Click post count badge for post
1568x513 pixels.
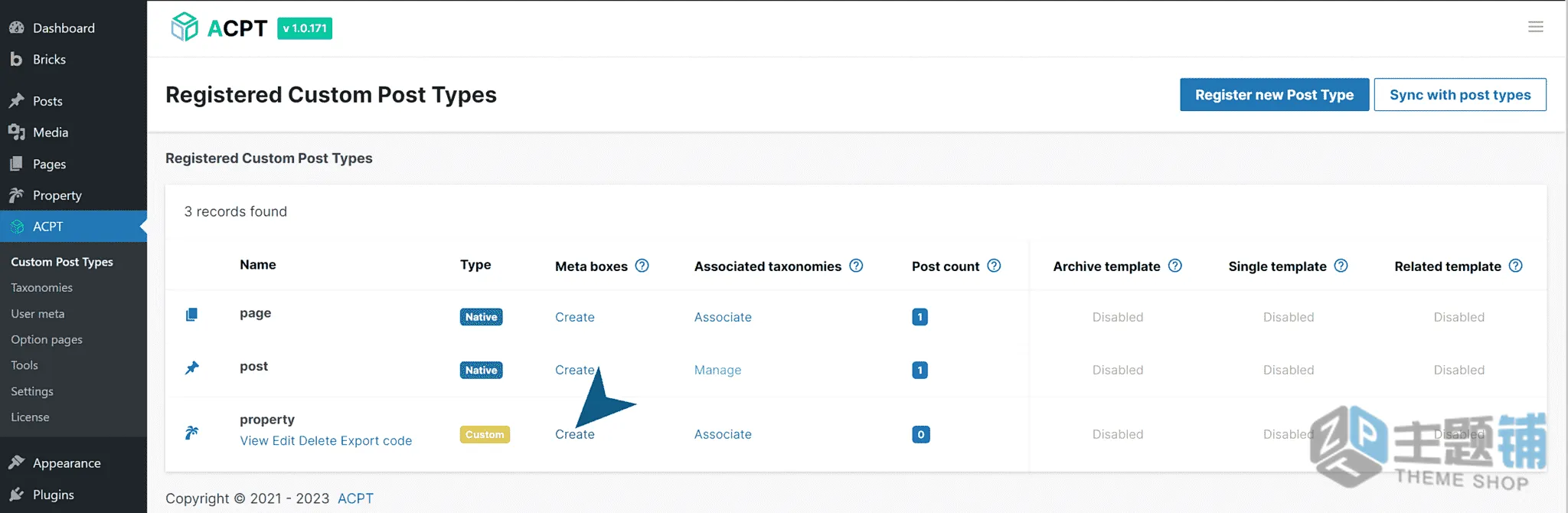coord(920,370)
